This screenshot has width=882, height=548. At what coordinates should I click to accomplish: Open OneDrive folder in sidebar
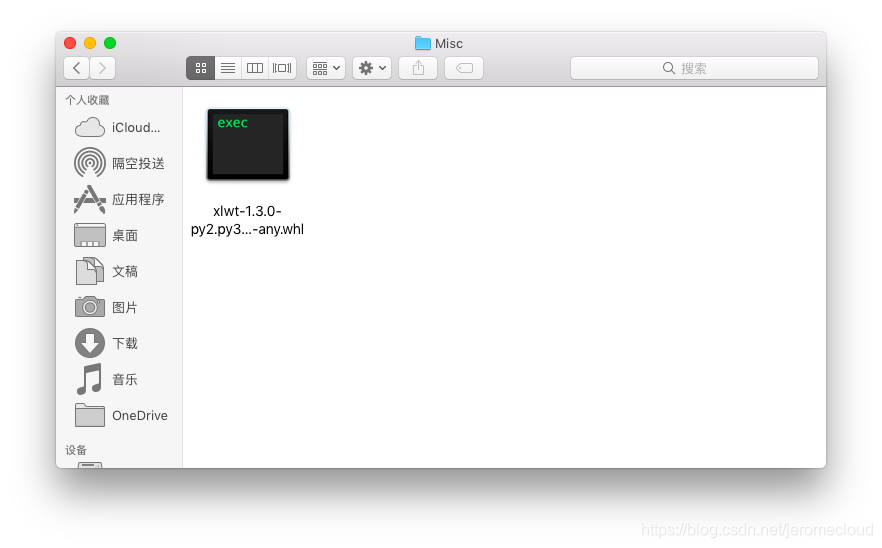pyautogui.click(x=119, y=415)
